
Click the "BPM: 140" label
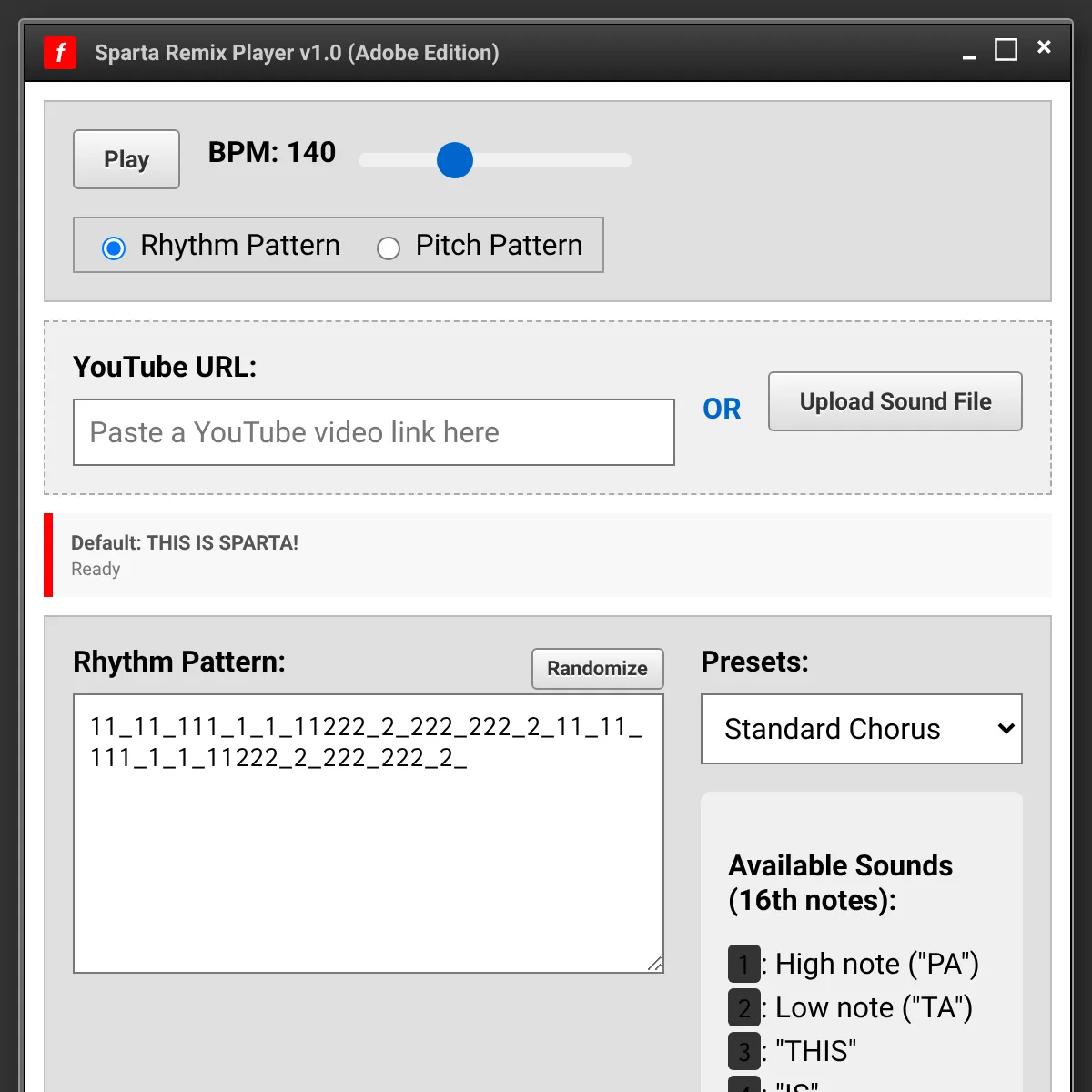click(x=271, y=152)
